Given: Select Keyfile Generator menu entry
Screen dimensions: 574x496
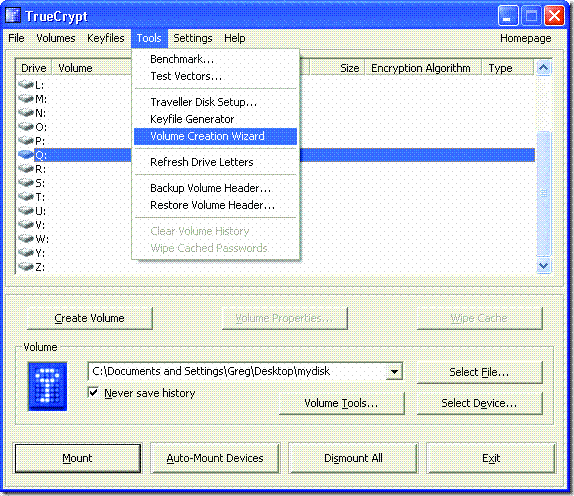Looking at the screenshot, I should pyautogui.click(x=216, y=119).
